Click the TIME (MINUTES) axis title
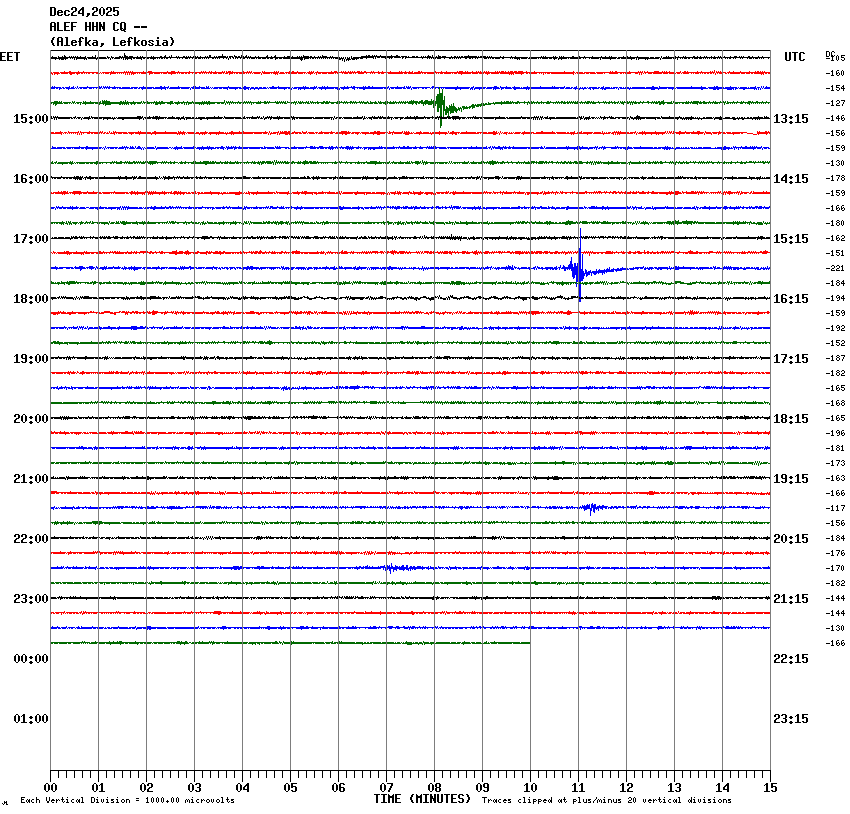 [422, 799]
